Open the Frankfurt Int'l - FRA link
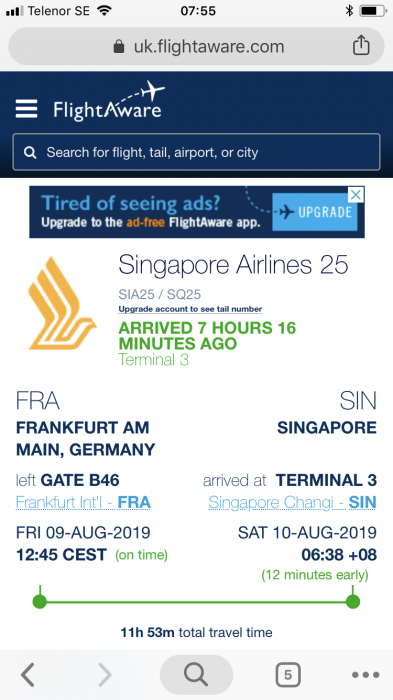The image size is (393, 700). coord(83,503)
